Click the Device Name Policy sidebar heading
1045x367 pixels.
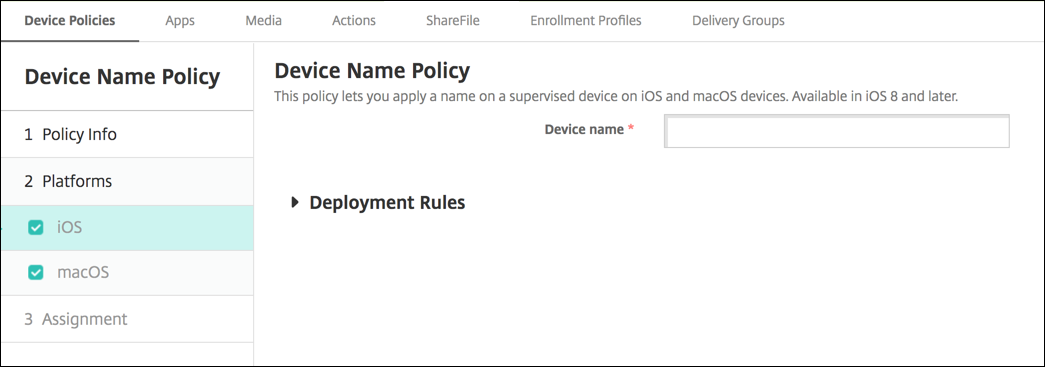122,77
